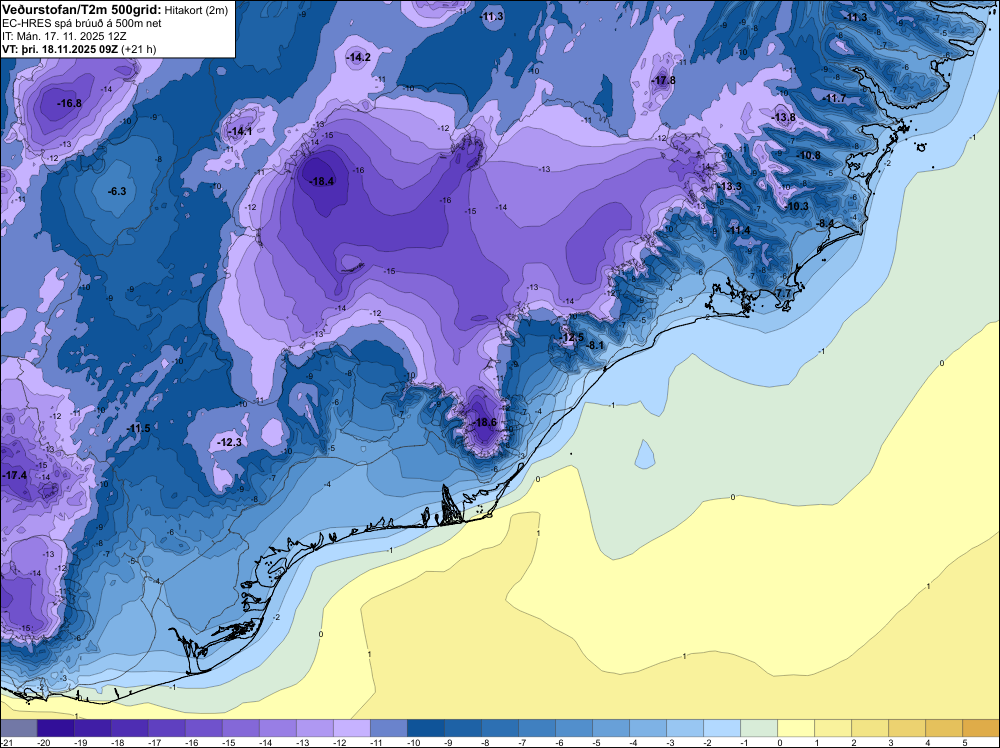Click the -13.3 temperature label
Viewport: 1000px width, 748px height.
click(730, 186)
